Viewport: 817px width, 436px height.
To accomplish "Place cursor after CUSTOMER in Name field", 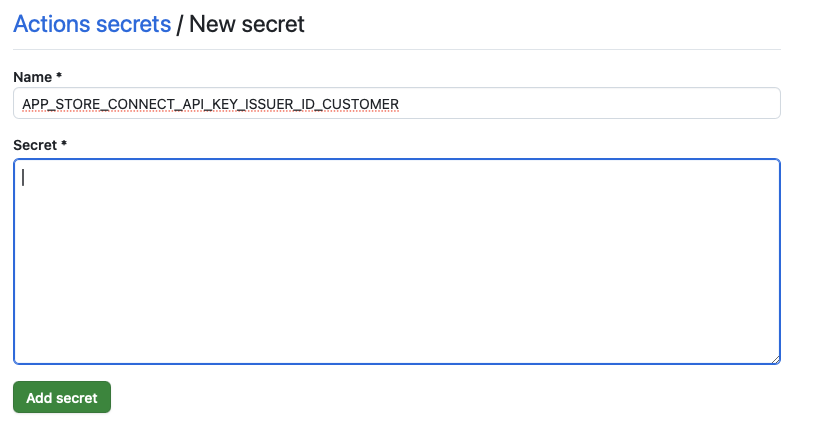I will pyautogui.click(x=400, y=103).
